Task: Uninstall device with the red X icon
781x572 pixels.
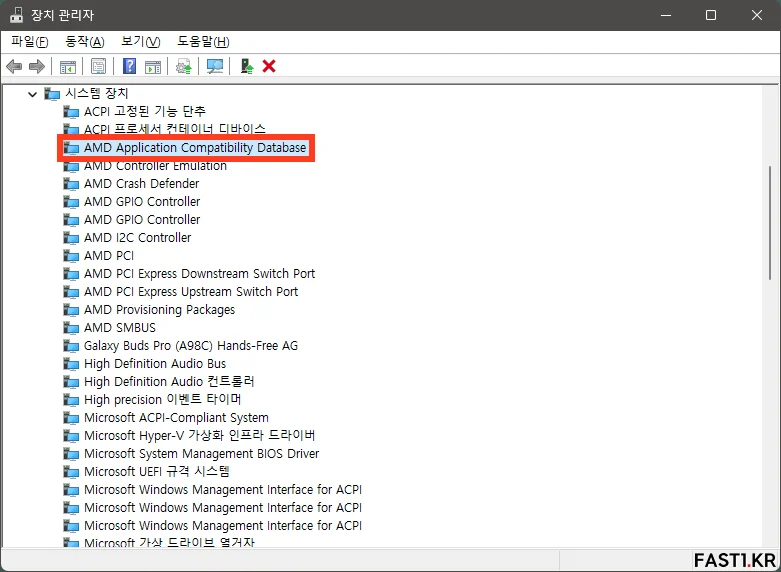Action: [x=269, y=66]
